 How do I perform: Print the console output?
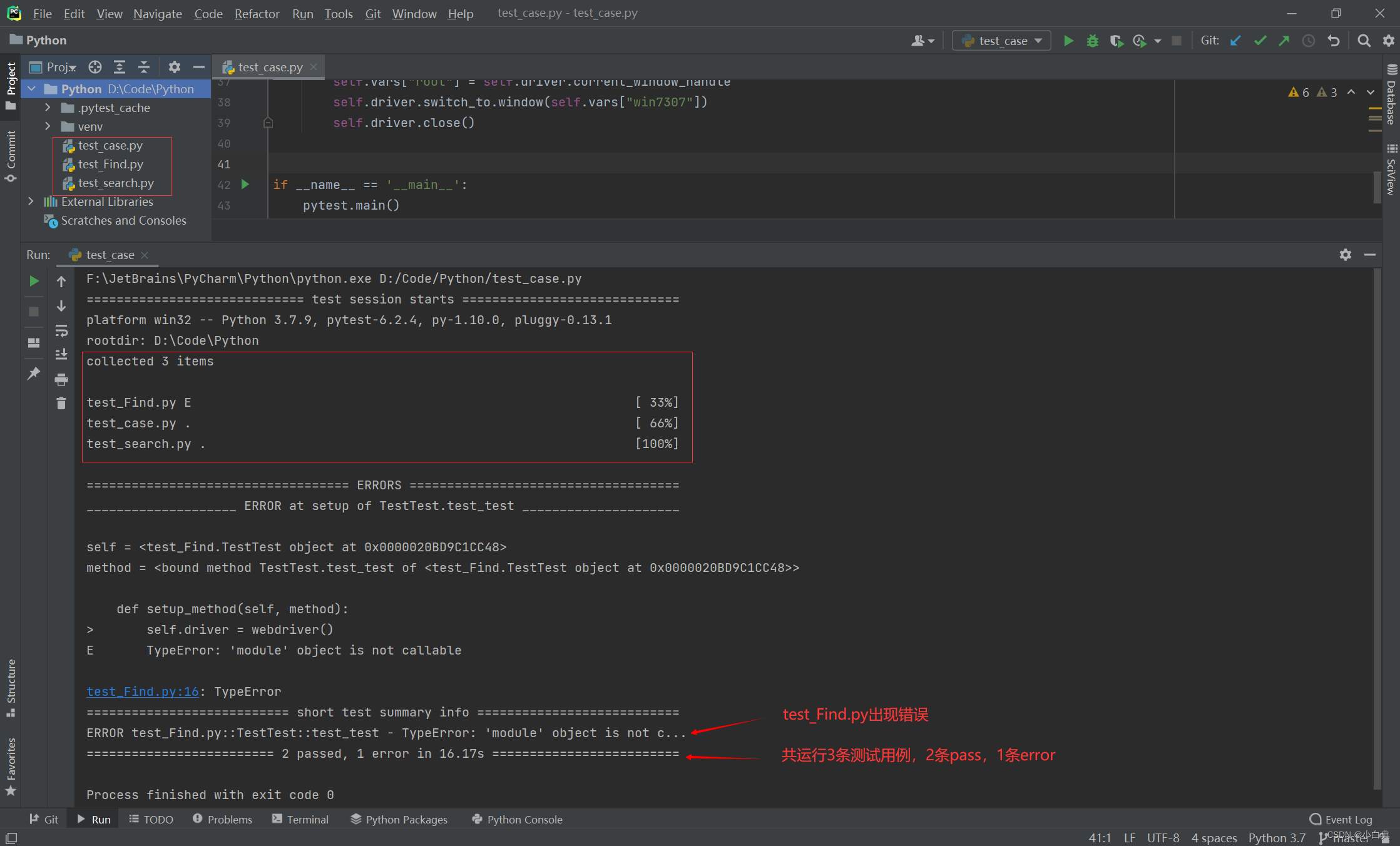(61, 379)
